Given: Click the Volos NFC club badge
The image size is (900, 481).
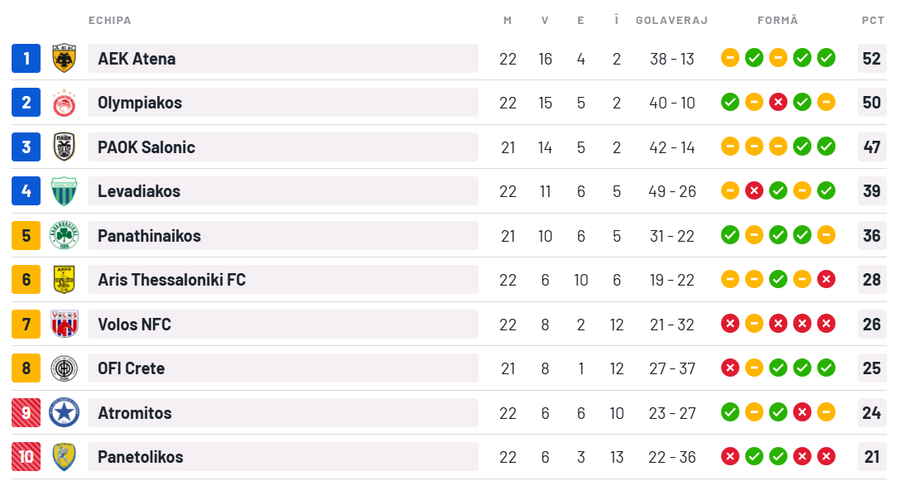Looking at the screenshot, I should point(64,324).
